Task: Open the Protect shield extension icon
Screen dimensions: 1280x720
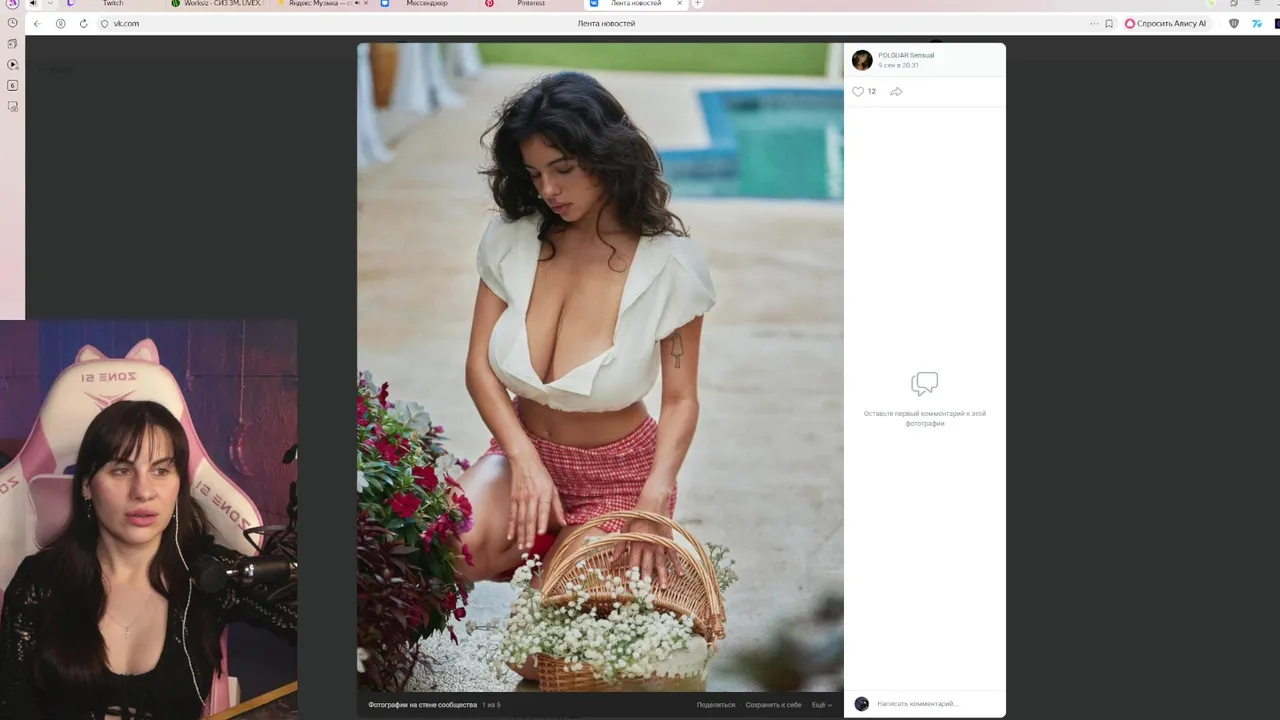Action: pos(1233,23)
